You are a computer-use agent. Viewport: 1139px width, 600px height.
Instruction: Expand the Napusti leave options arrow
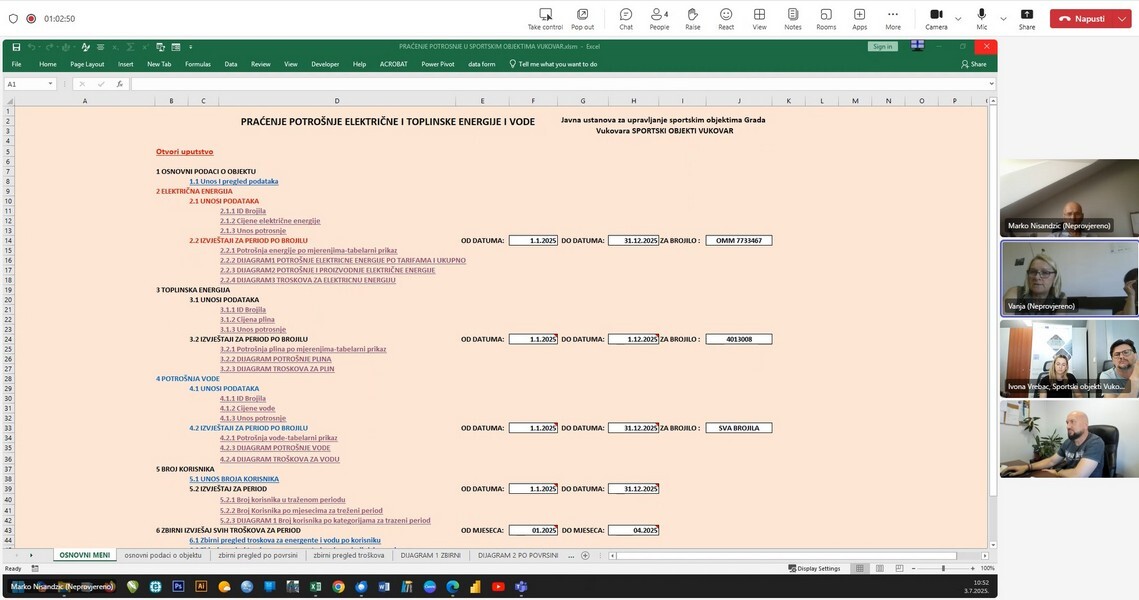1123,19
